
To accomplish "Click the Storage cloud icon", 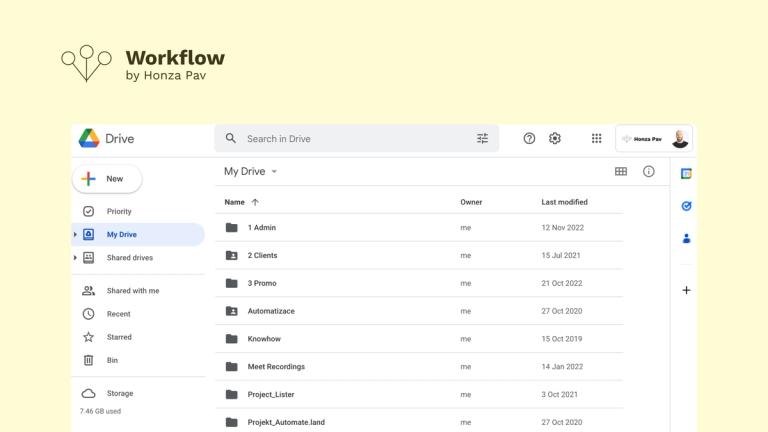I will tap(88, 393).
